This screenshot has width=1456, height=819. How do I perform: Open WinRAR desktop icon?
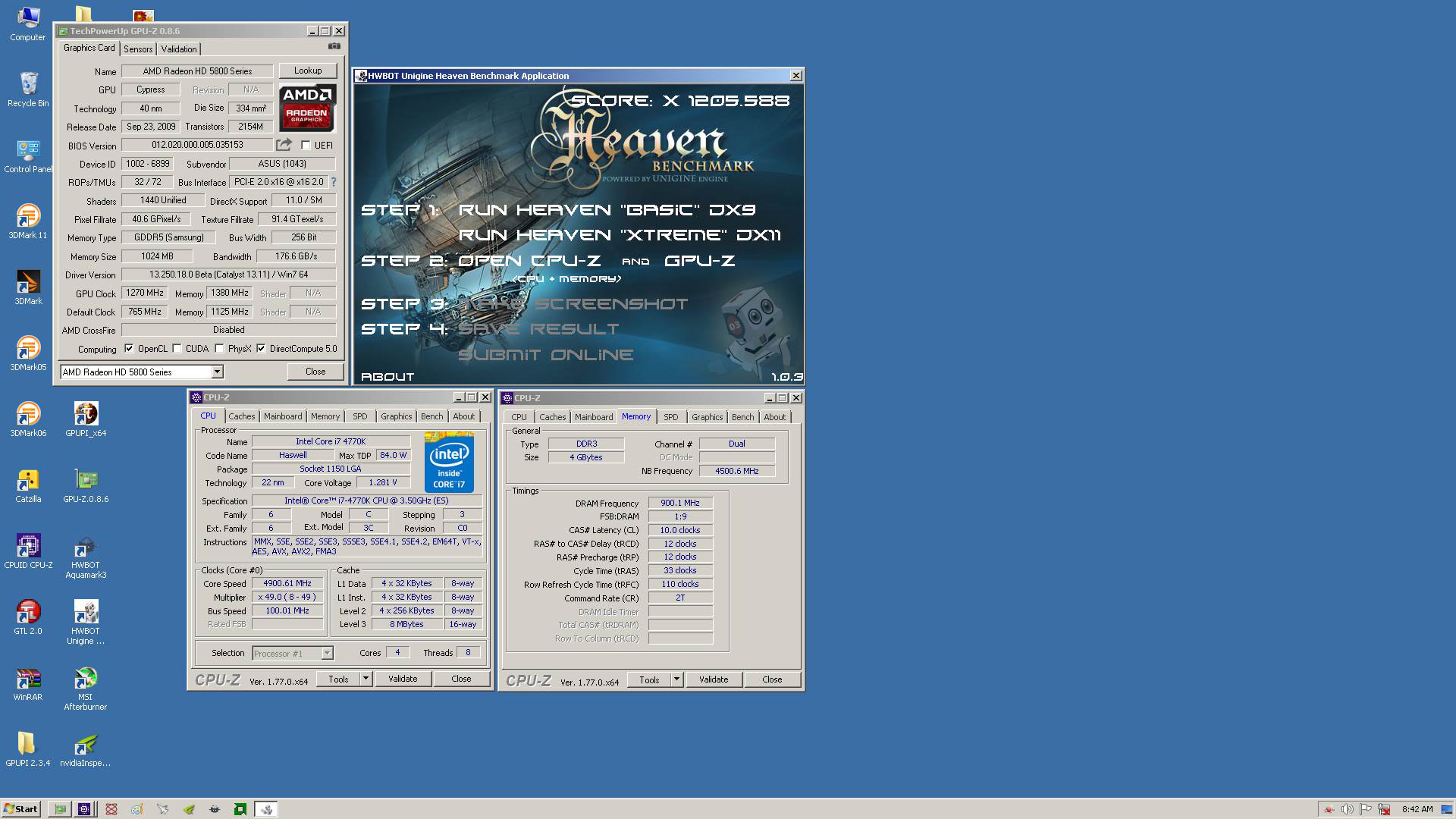28,683
